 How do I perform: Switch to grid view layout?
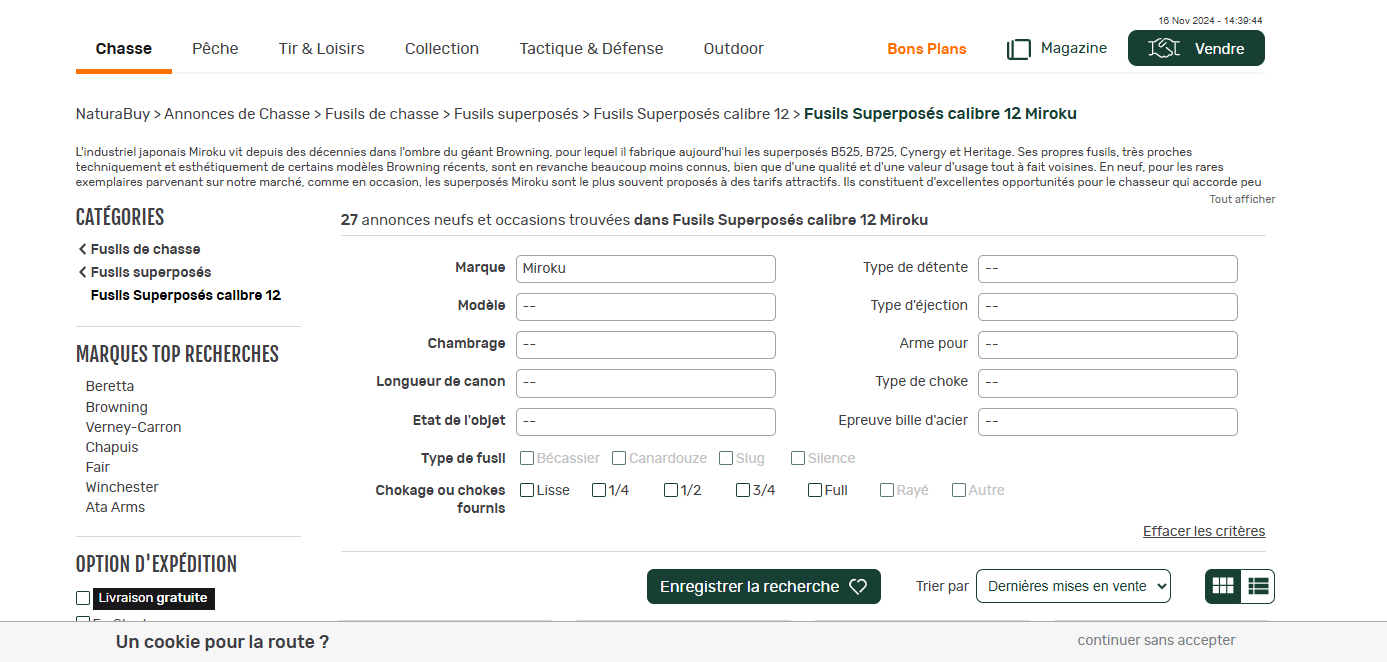coord(1223,586)
